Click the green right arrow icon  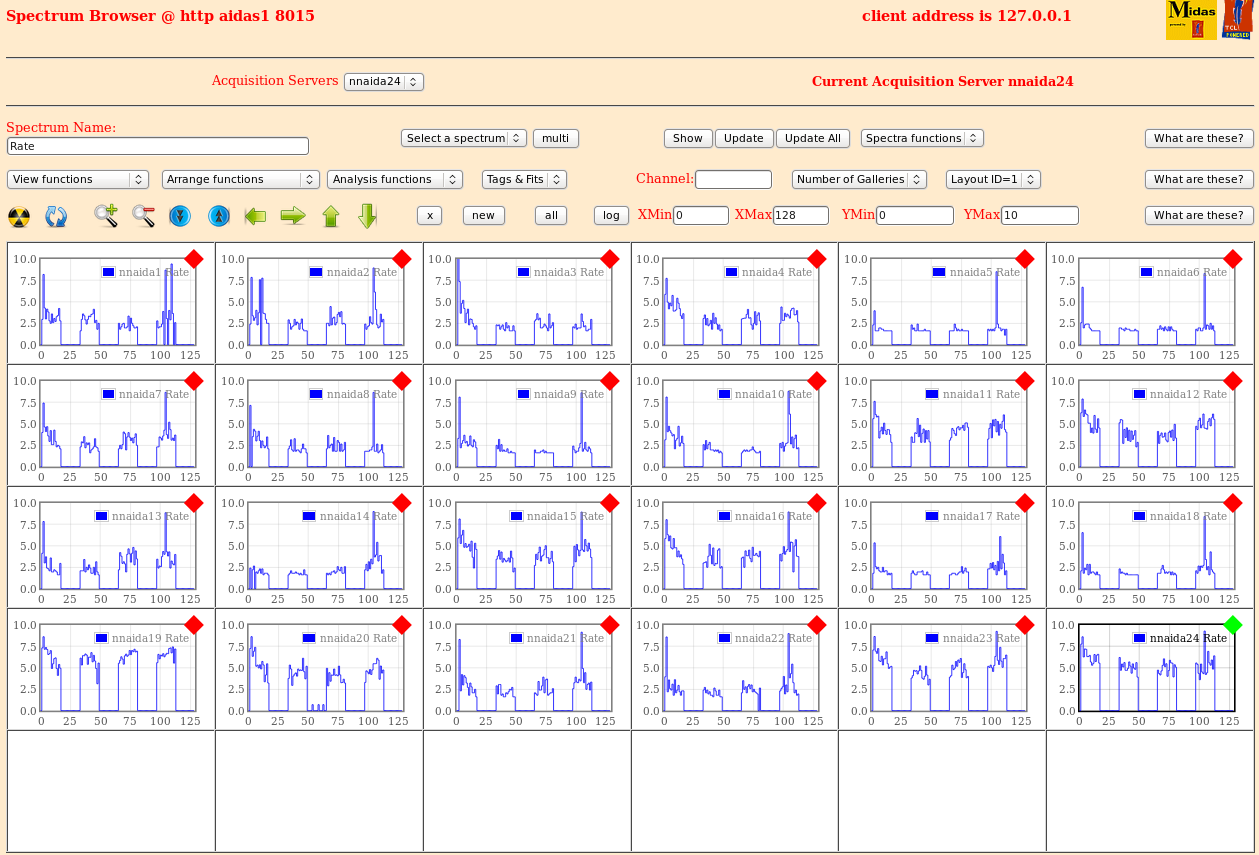click(293, 215)
